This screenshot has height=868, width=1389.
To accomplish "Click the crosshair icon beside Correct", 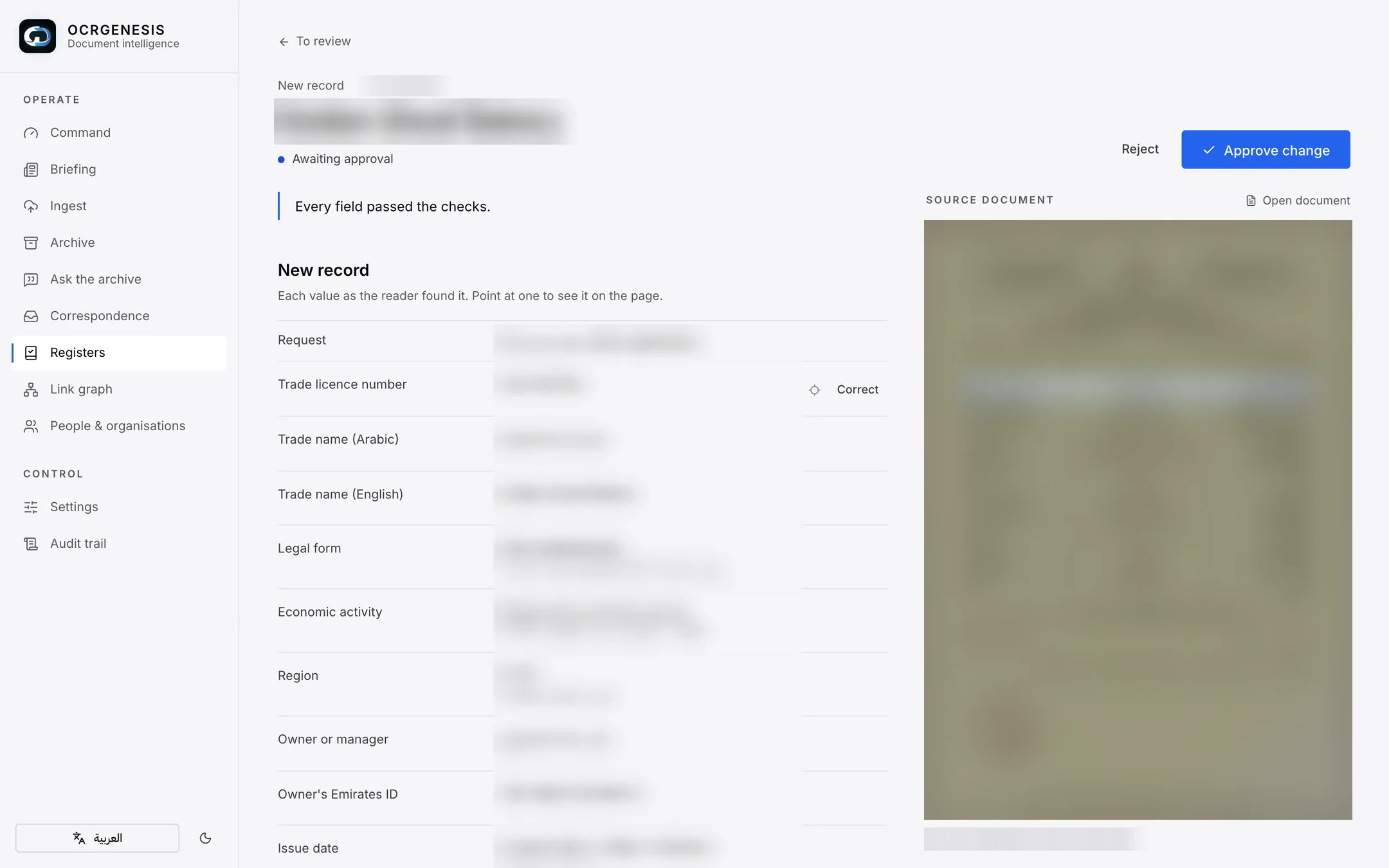I will tap(814, 390).
